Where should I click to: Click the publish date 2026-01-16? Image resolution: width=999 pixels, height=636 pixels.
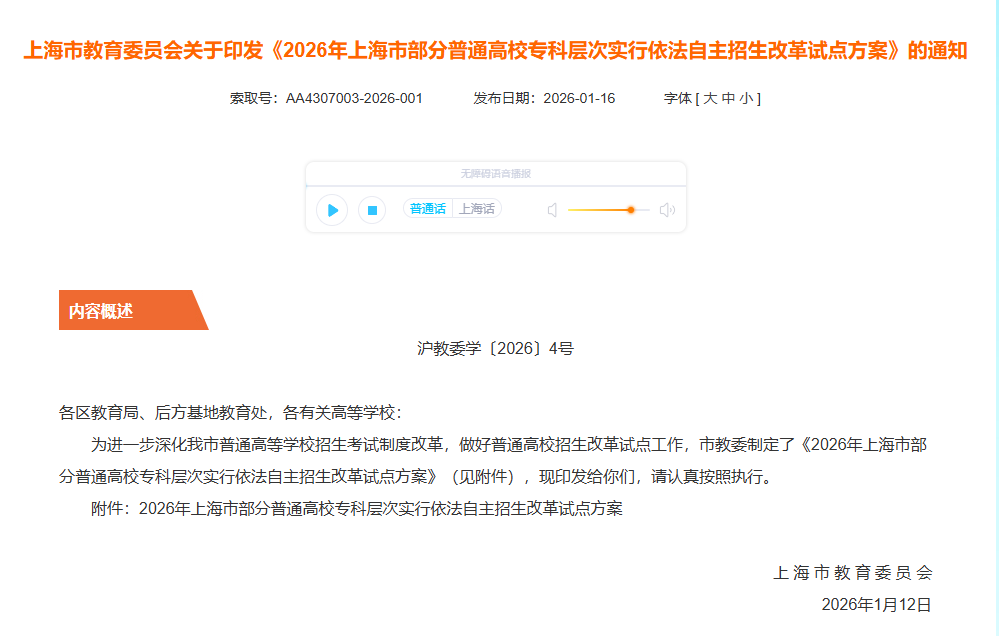[x=579, y=98]
